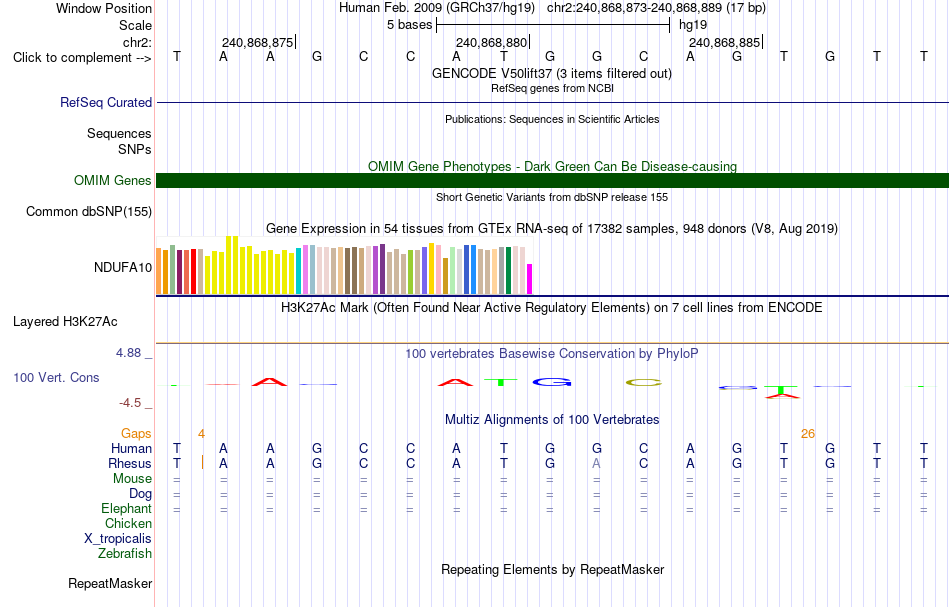Open the SNPs track label
Image resolution: width=950 pixels, height=607 pixels.
135,149
